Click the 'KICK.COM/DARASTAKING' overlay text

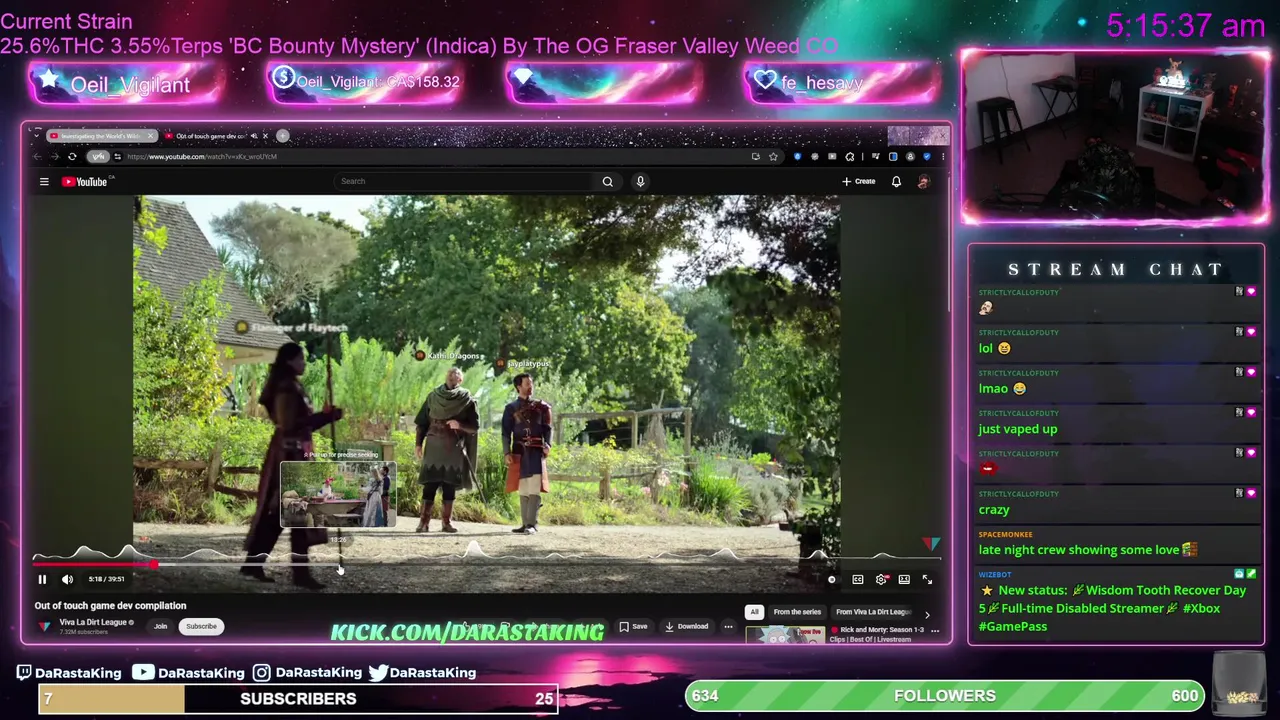(x=467, y=632)
